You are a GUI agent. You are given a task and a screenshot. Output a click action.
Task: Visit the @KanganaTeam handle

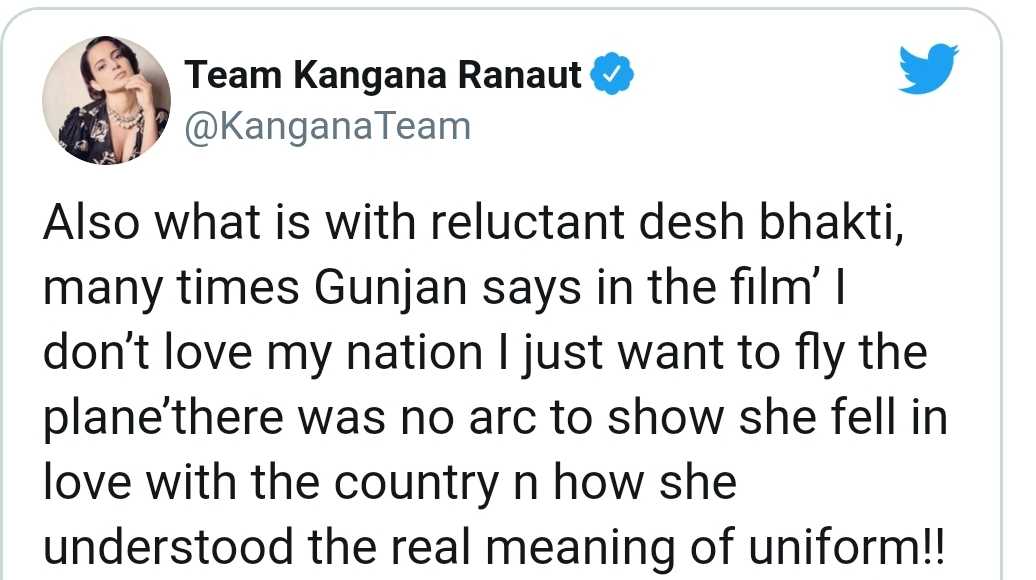[x=328, y=126]
